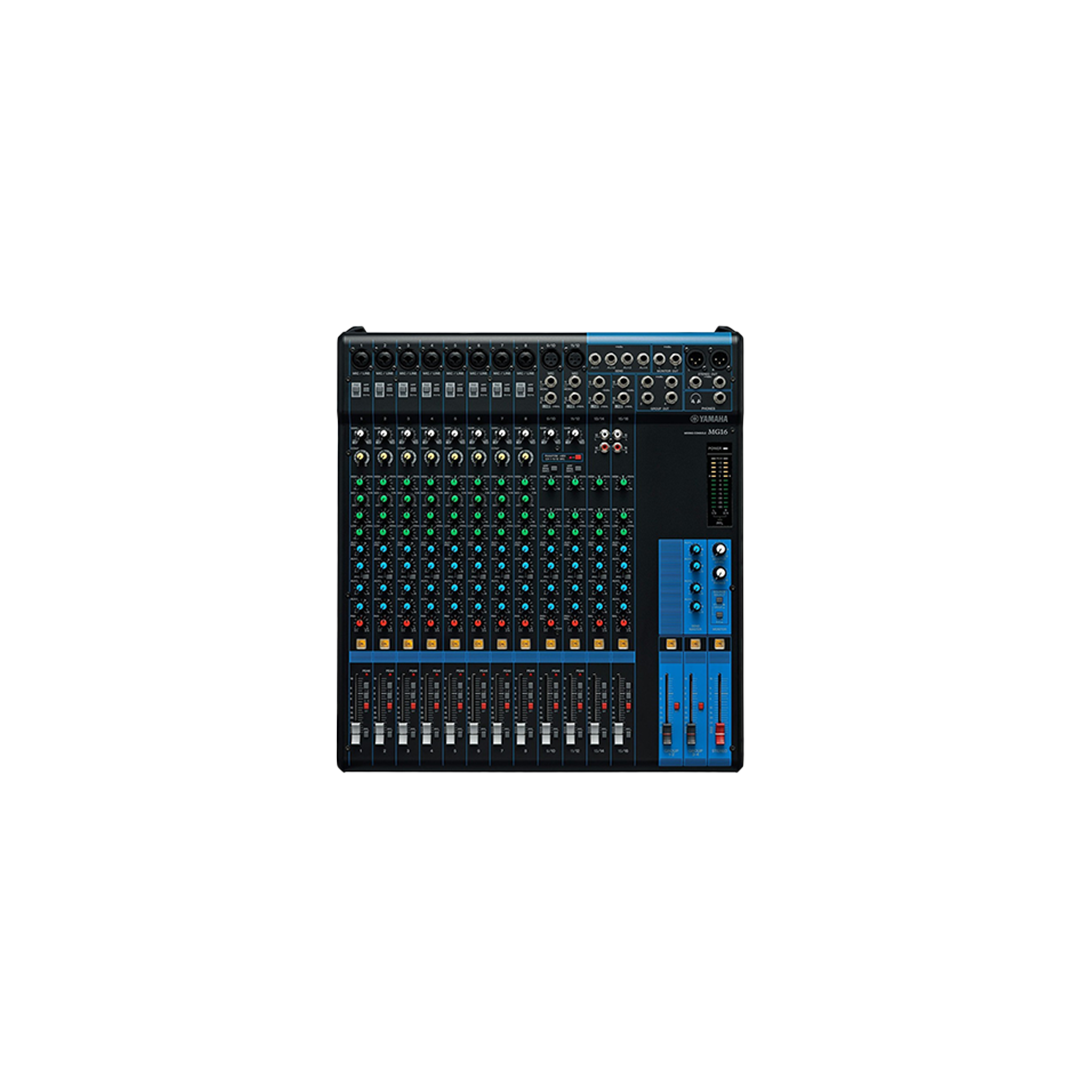Click the upper line input jack on channel 9/10
Image resolution: width=1080 pixels, height=1080 pixels.
[550, 381]
